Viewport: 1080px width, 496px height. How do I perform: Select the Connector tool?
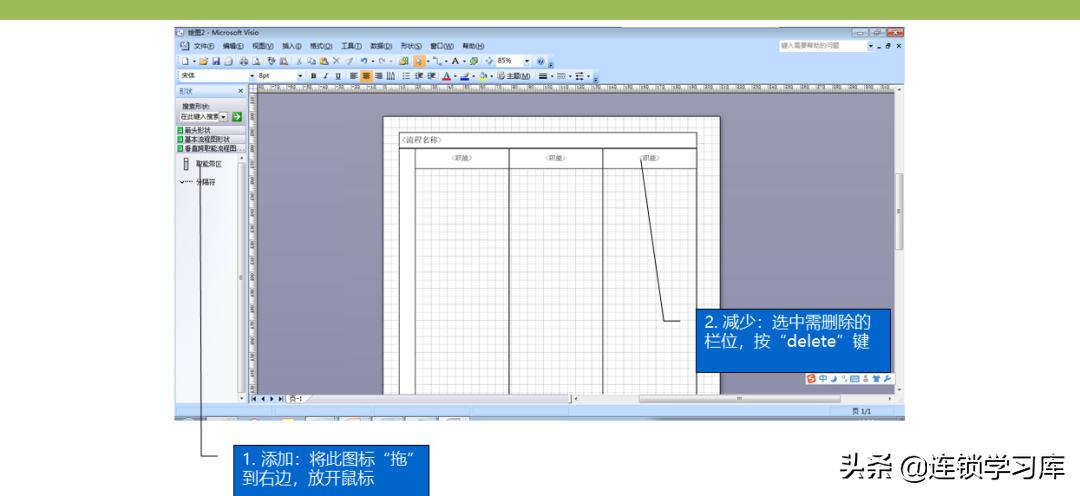pos(437,61)
